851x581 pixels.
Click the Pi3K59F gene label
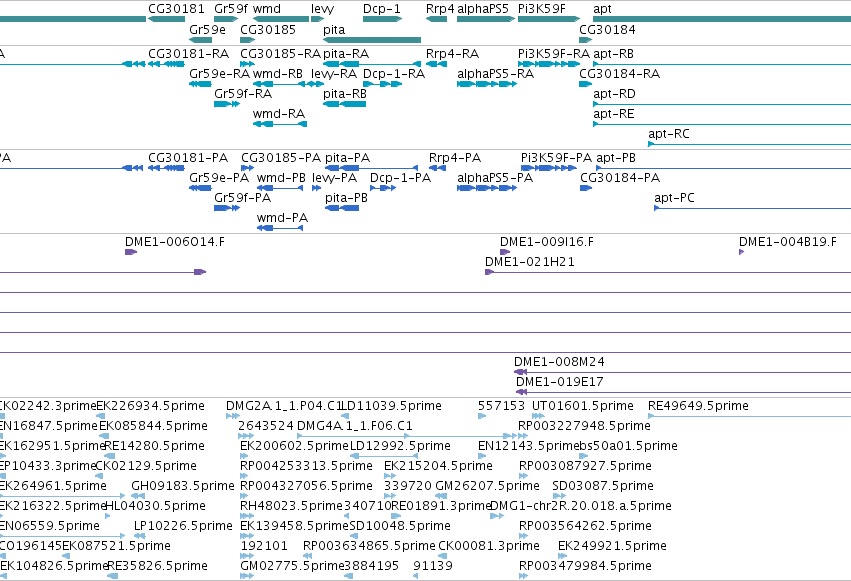(x=542, y=9)
